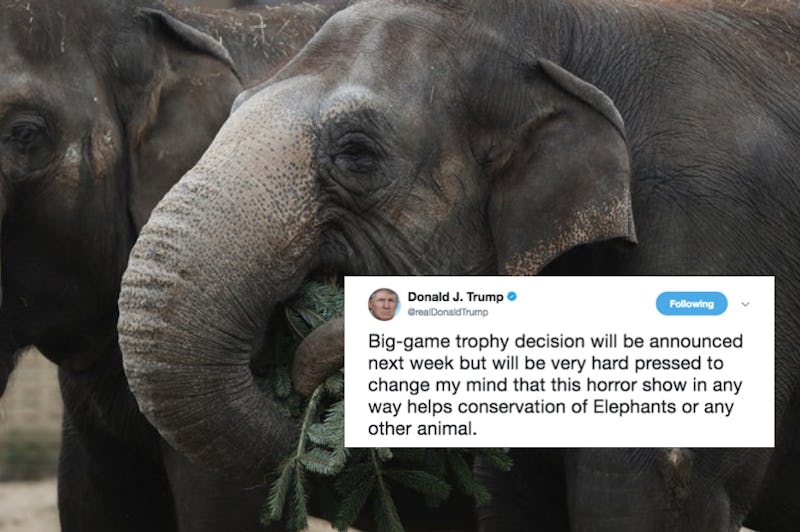Open Donald J. Trump profile avatar
The height and width of the screenshot is (532, 800).
[384, 305]
